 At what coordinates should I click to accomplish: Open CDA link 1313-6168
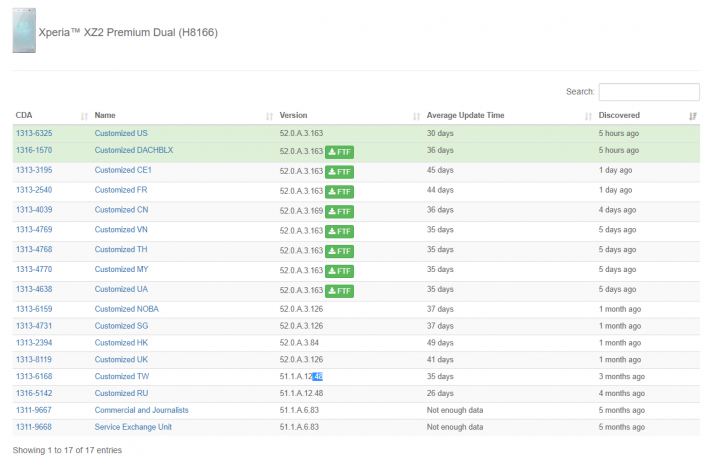pyautogui.click(x=34, y=376)
